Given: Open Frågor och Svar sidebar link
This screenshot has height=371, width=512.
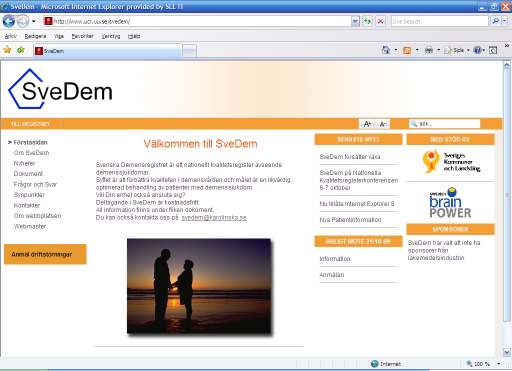Looking at the screenshot, I should click(35, 184).
